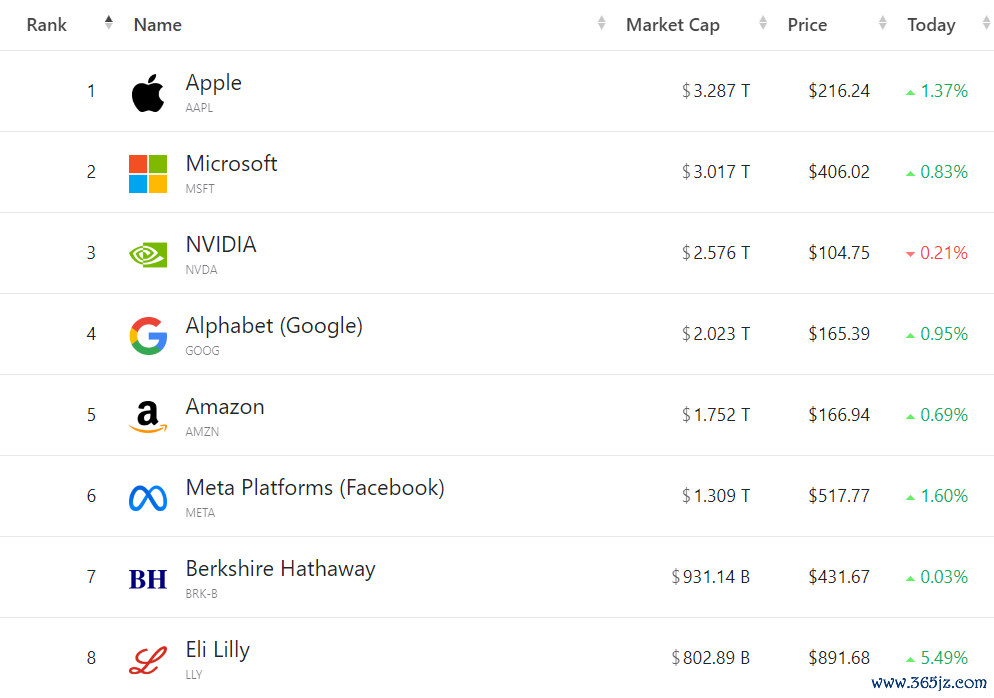Screen dimensions: 994x698
Task: Click the Amazon smile logo
Action: point(148,416)
